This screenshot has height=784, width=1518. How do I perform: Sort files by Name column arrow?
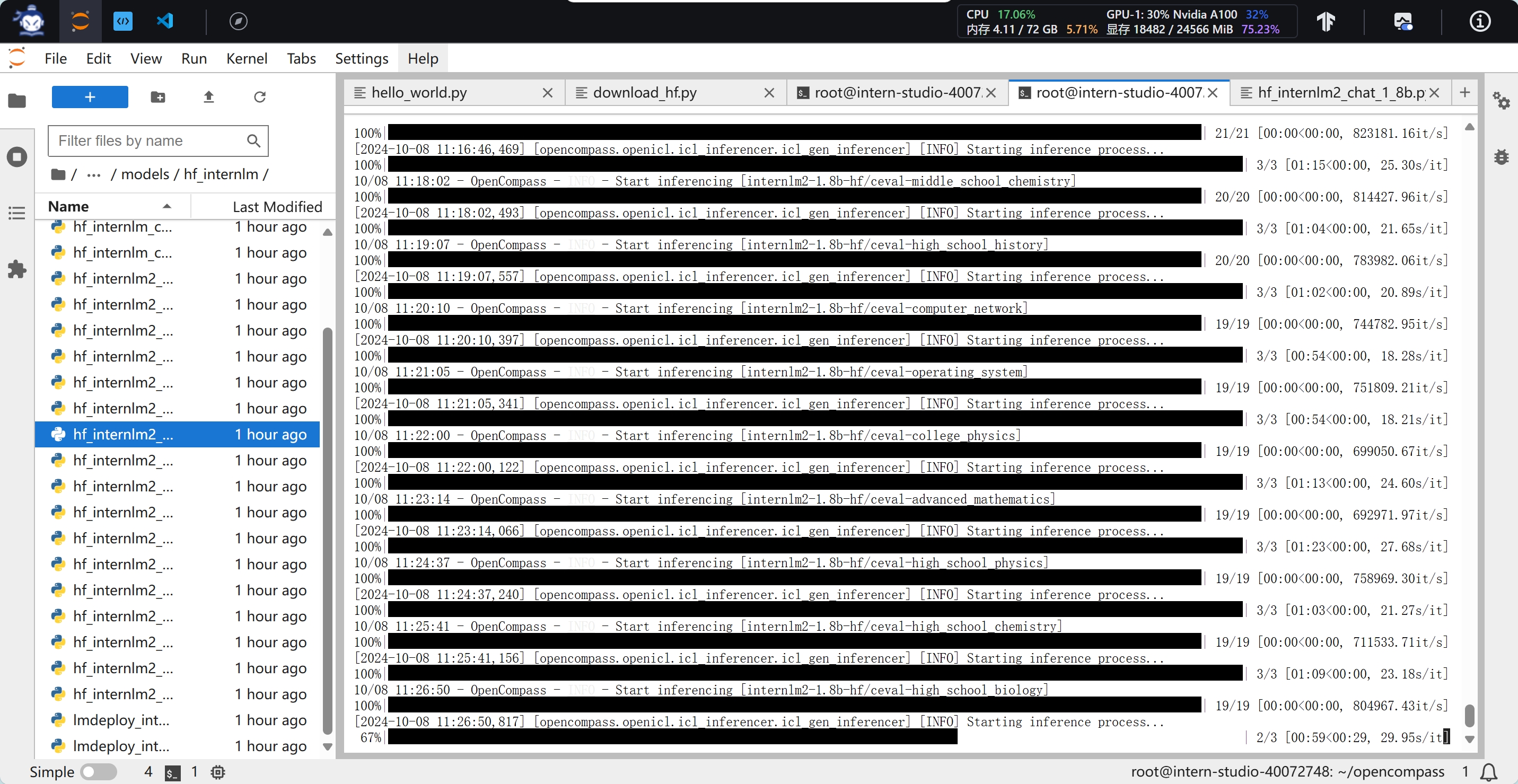pos(167,206)
